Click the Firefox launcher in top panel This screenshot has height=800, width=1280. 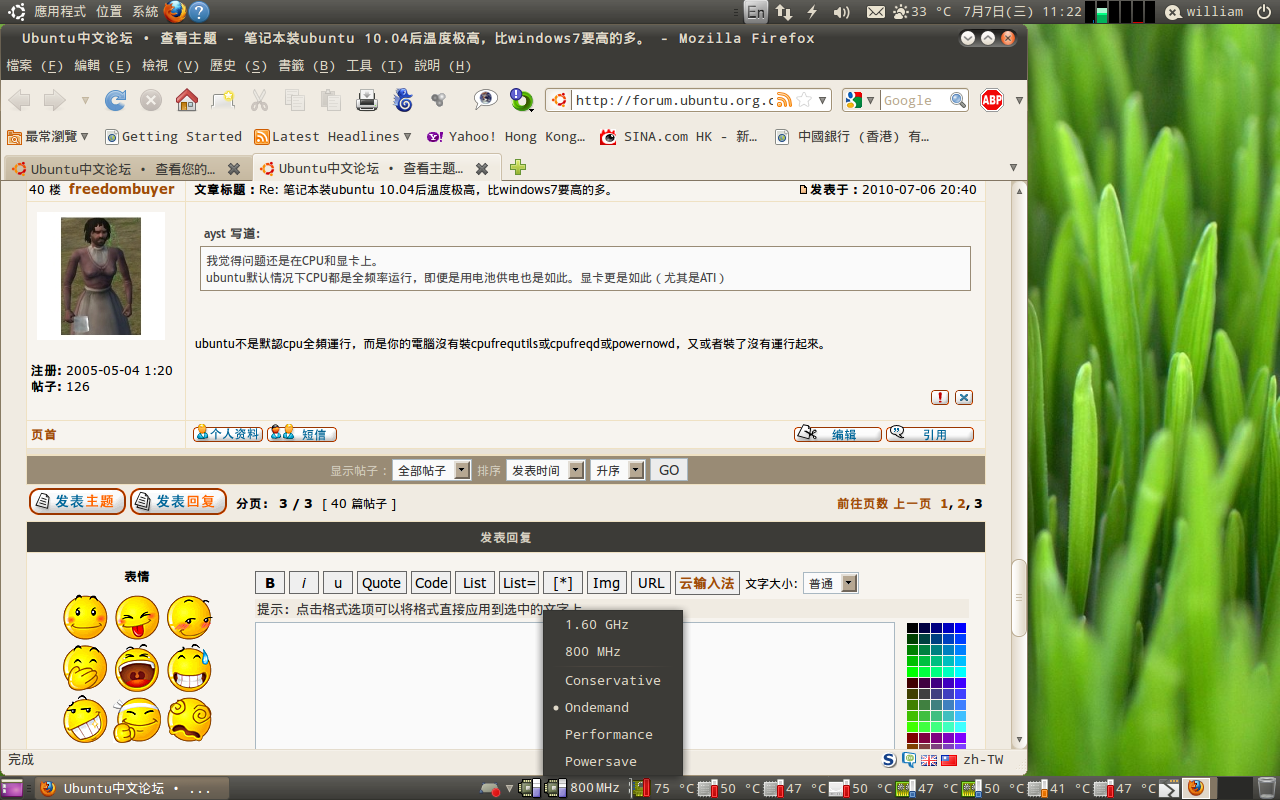(175, 12)
